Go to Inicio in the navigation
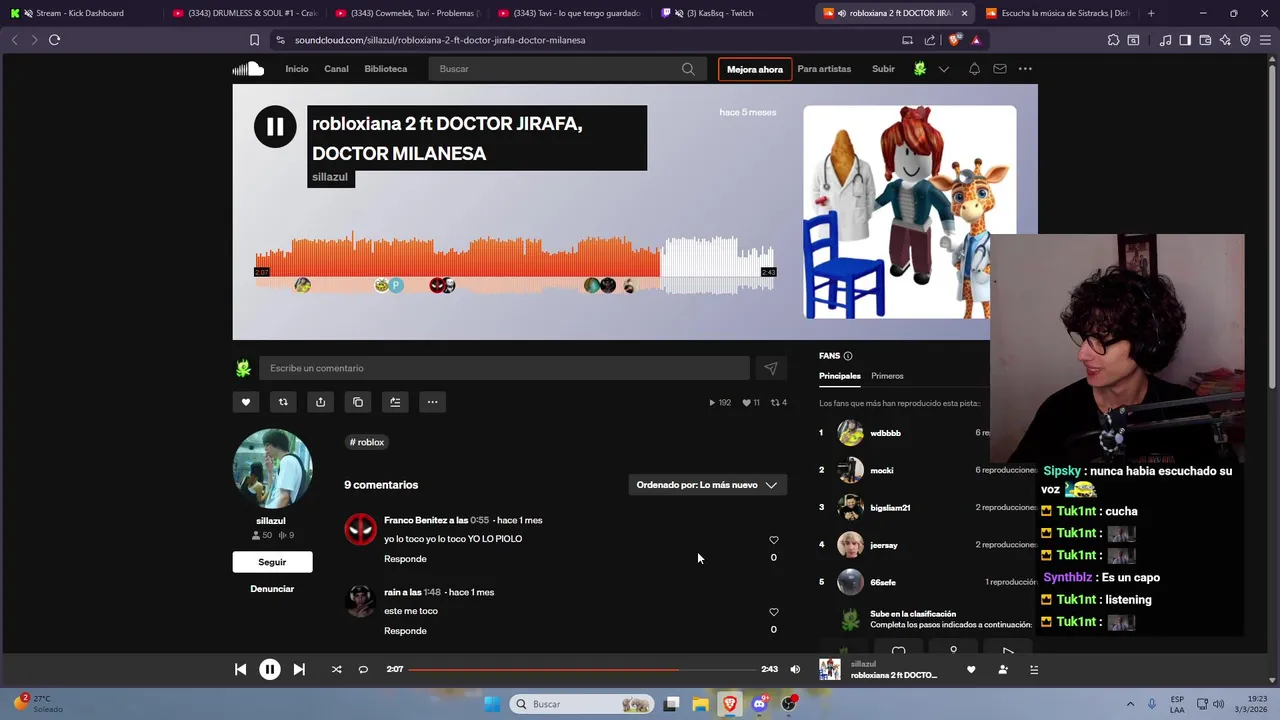The height and width of the screenshot is (720, 1280). coord(297,69)
